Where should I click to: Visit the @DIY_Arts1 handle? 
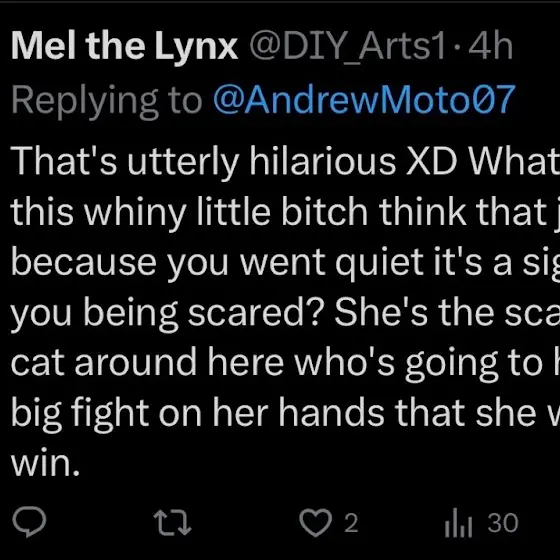tap(347, 48)
